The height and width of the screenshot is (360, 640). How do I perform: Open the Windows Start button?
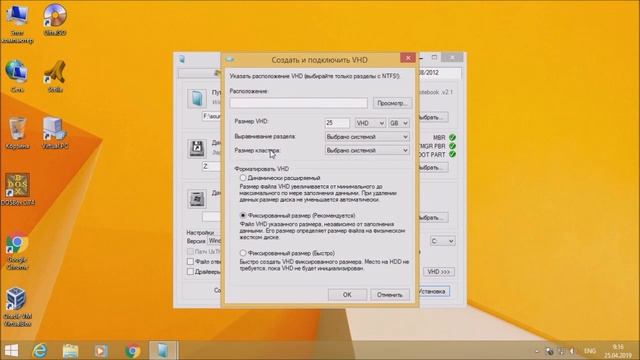tap(11, 351)
